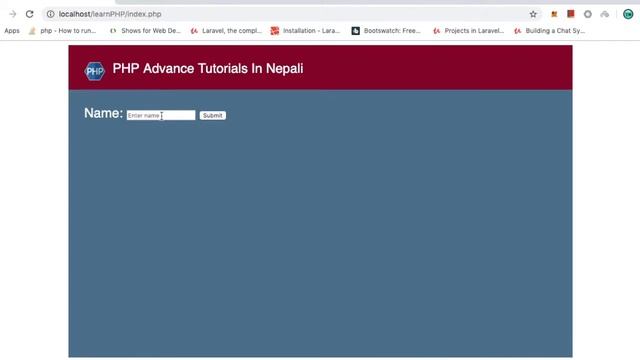
Task: Click the 'Name:' label
Action: coord(103,113)
